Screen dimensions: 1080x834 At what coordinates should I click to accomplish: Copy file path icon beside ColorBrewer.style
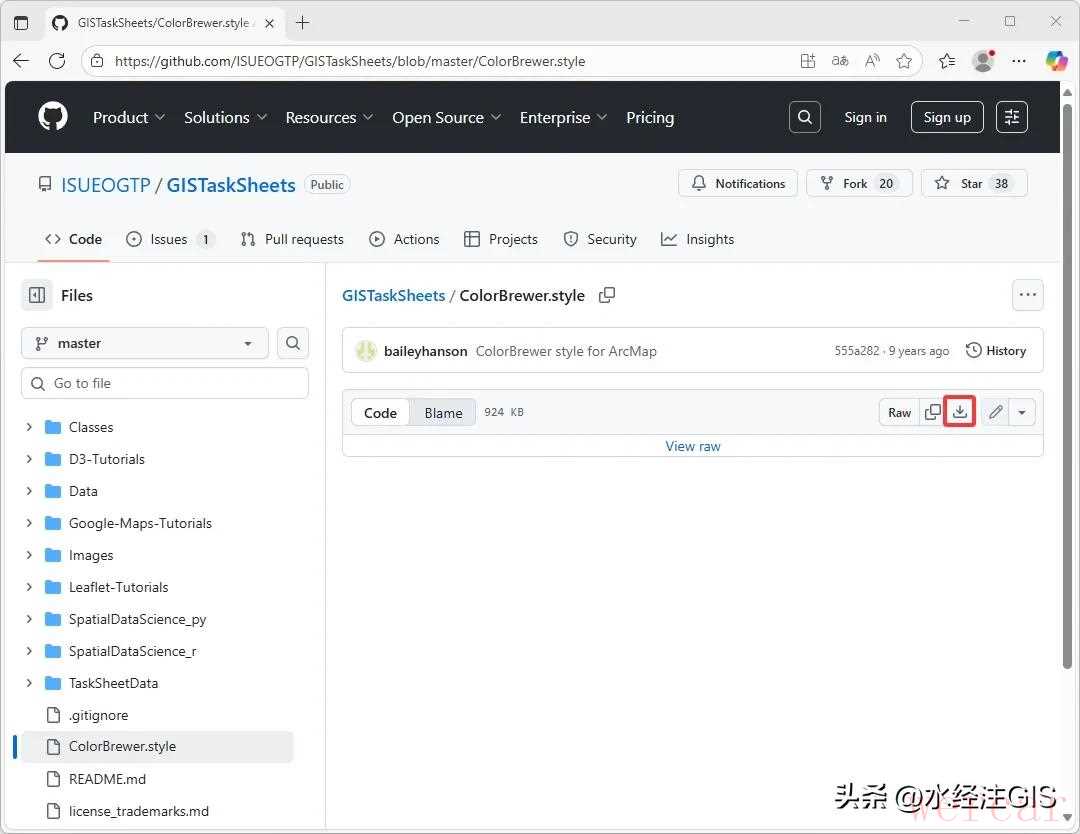(607, 295)
